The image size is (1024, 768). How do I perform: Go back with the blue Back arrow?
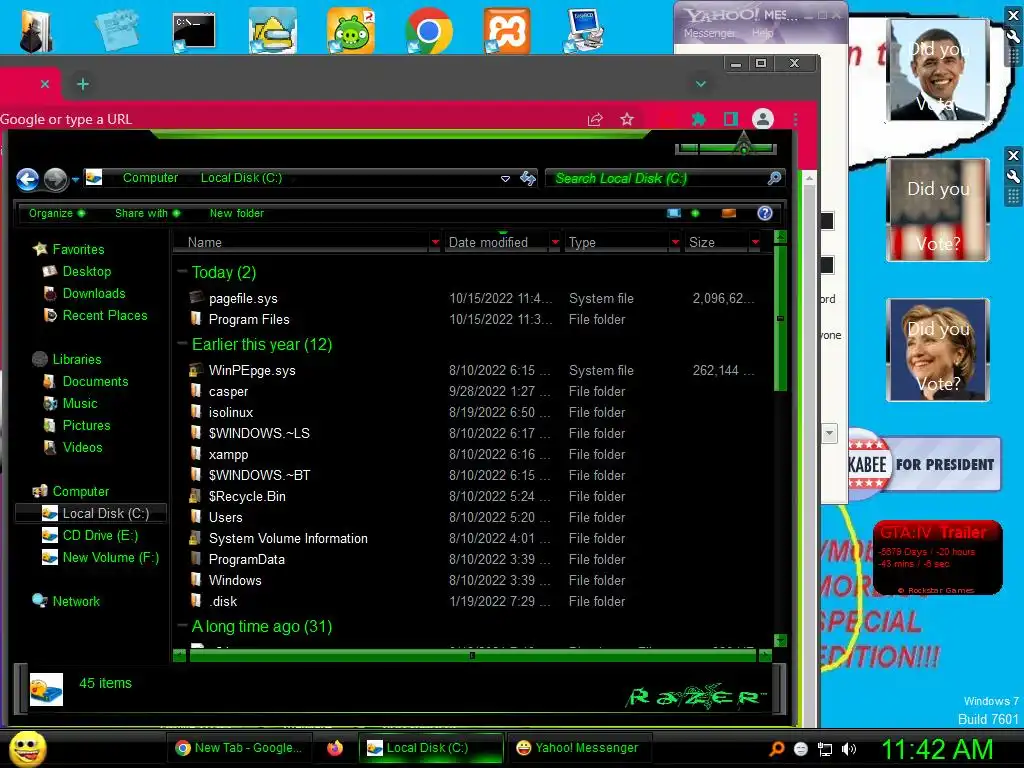(x=27, y=179)
